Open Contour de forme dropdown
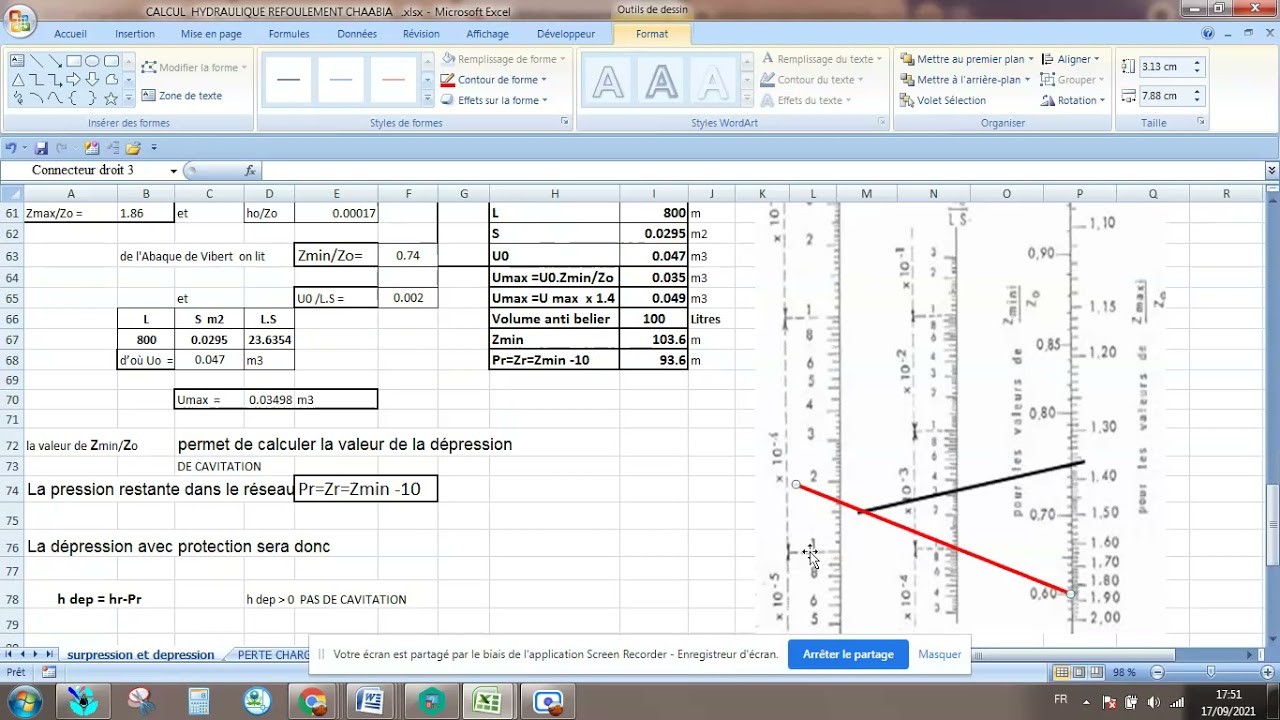The image size is (1280, 720). coord(494,80)
